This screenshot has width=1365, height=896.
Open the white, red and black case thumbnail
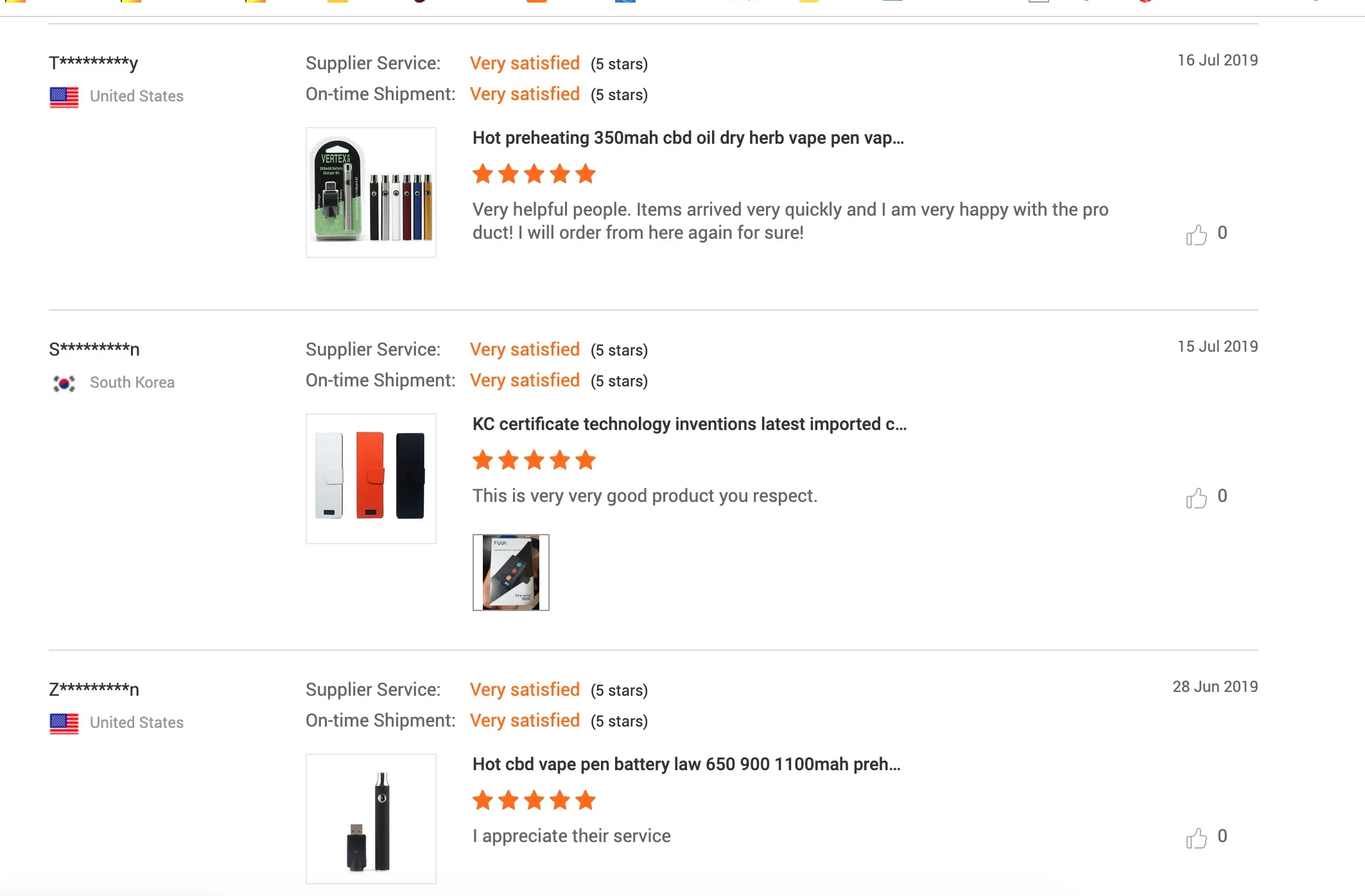click(371, 479)
